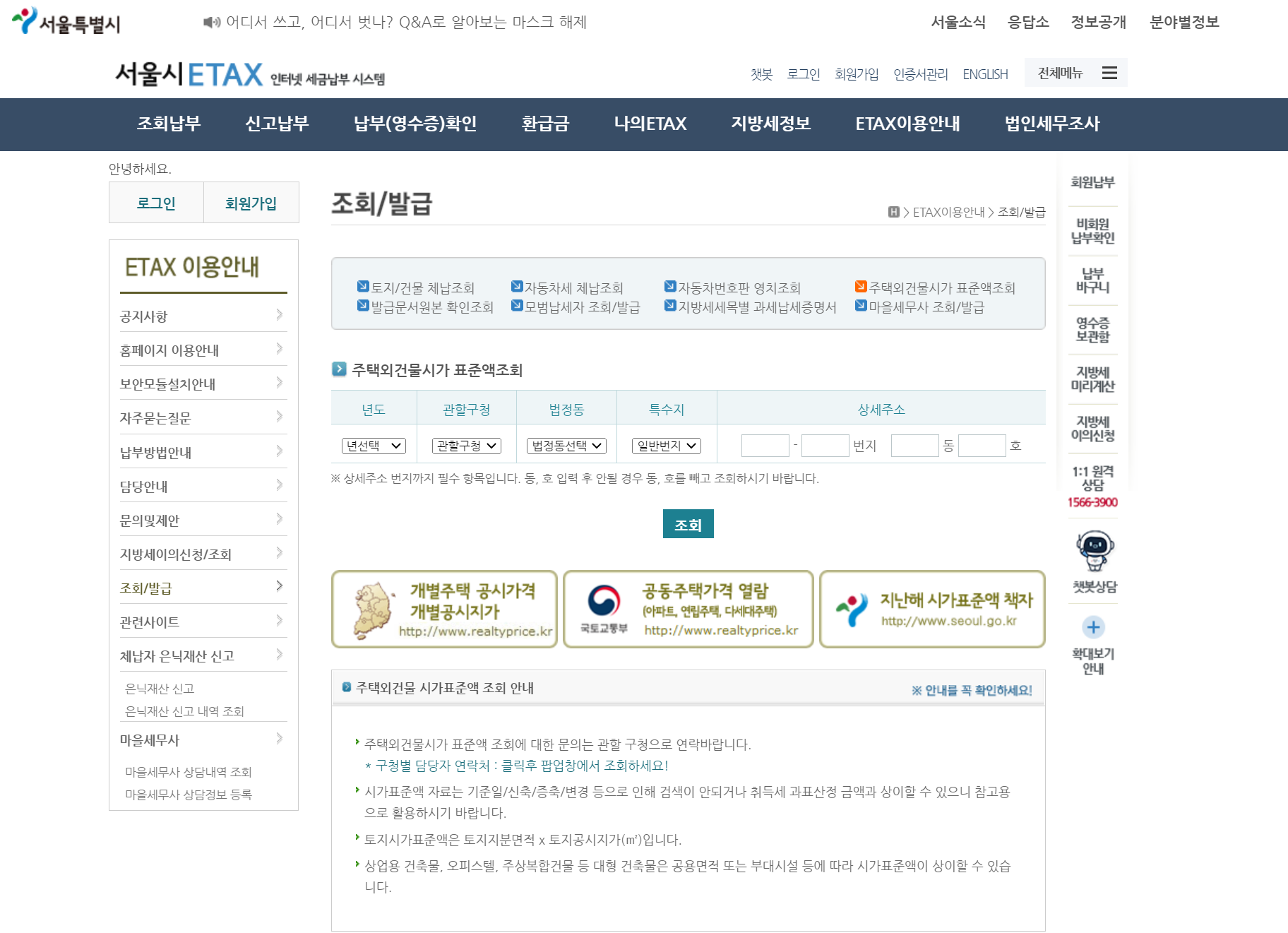1288x933 pixels.
Task: Click the 회원납부 quick sidebar item
Action: [1092, 182]
